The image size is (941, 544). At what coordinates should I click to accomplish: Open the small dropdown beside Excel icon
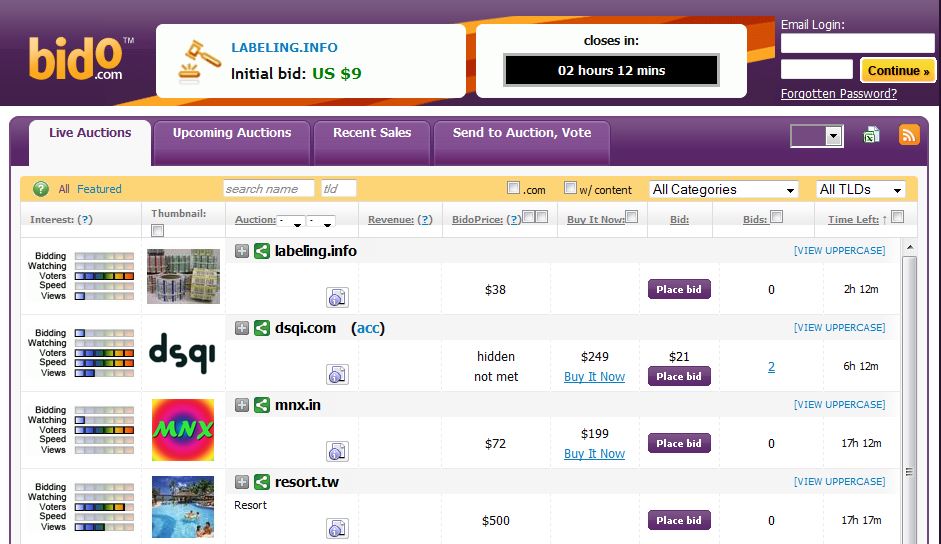click(817, 136)
